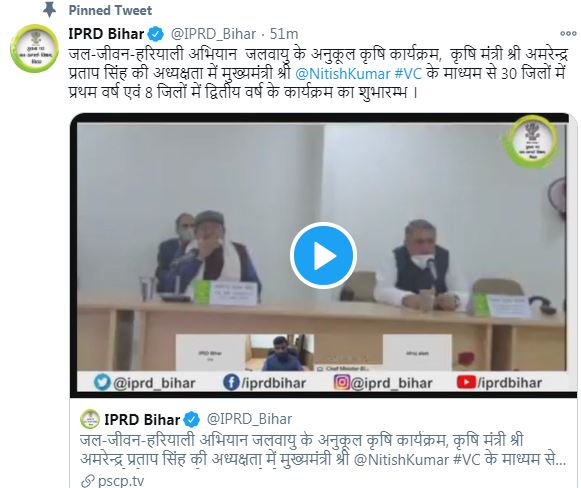Open the #VC hashtag link
This screenshot has width=581, height=488.
click(x=408, y=73)
